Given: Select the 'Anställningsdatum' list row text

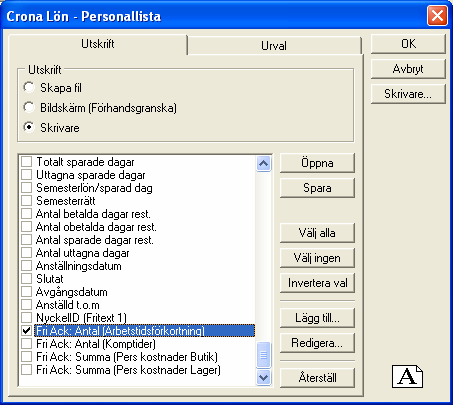Looking at the screenshot, I should point(79,266).
